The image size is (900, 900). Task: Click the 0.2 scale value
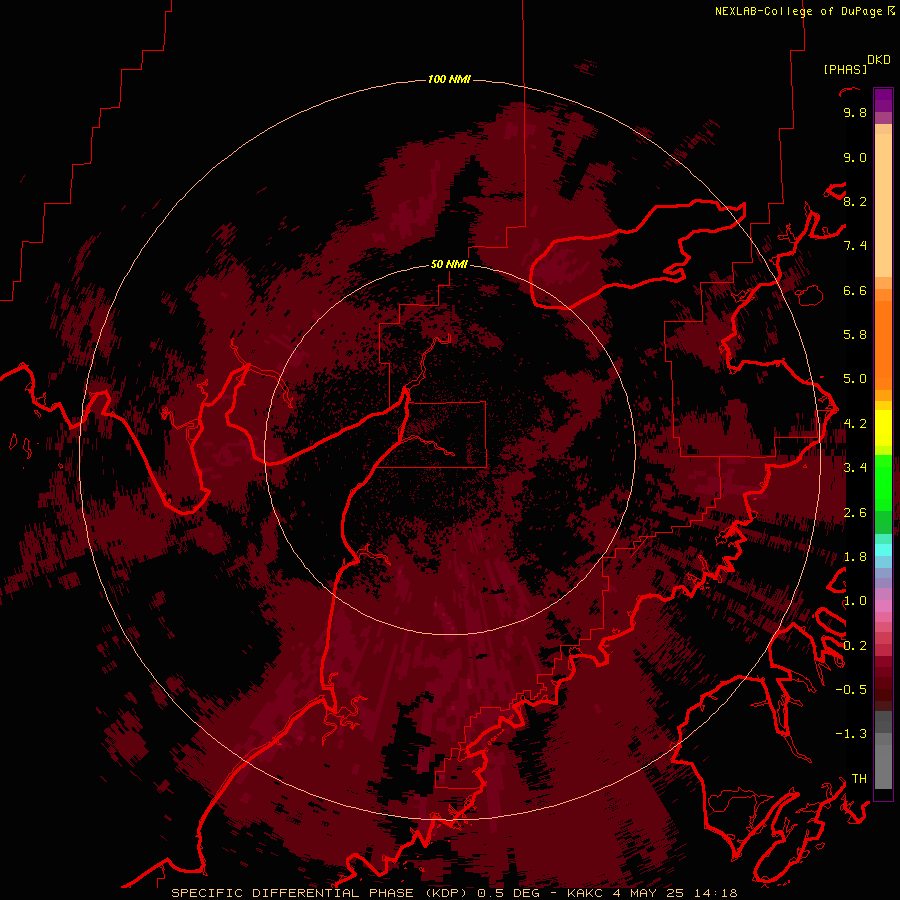tap(855, 646)
